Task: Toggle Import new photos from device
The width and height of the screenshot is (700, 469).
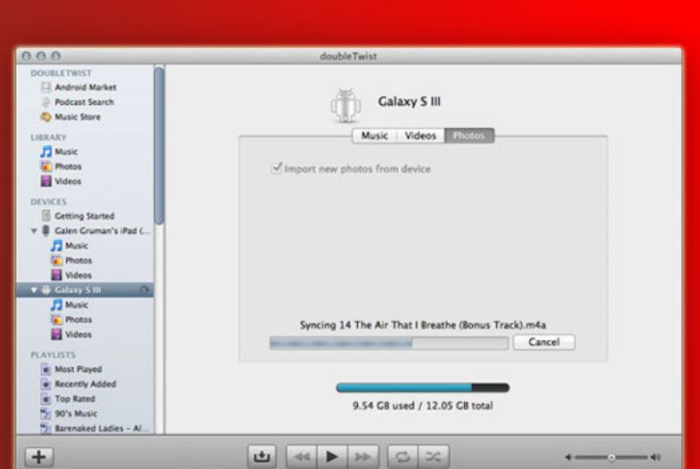Action: 276,167
